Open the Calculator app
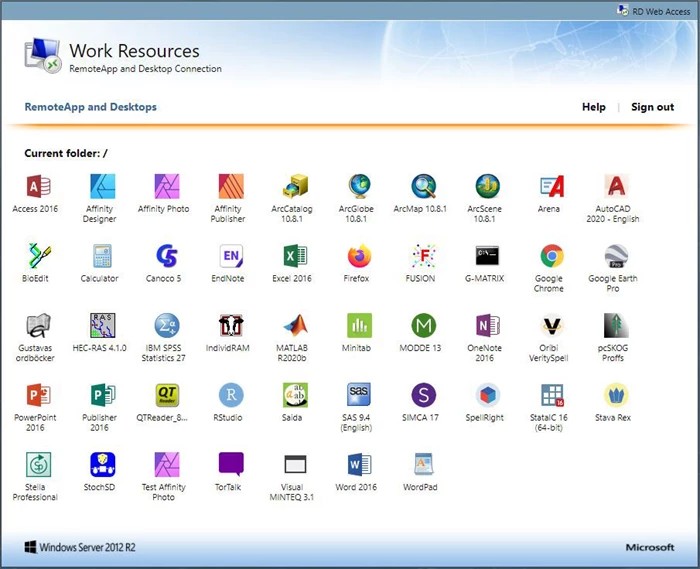Viewport: 700px width, 569px height. [x=103, y=256]
